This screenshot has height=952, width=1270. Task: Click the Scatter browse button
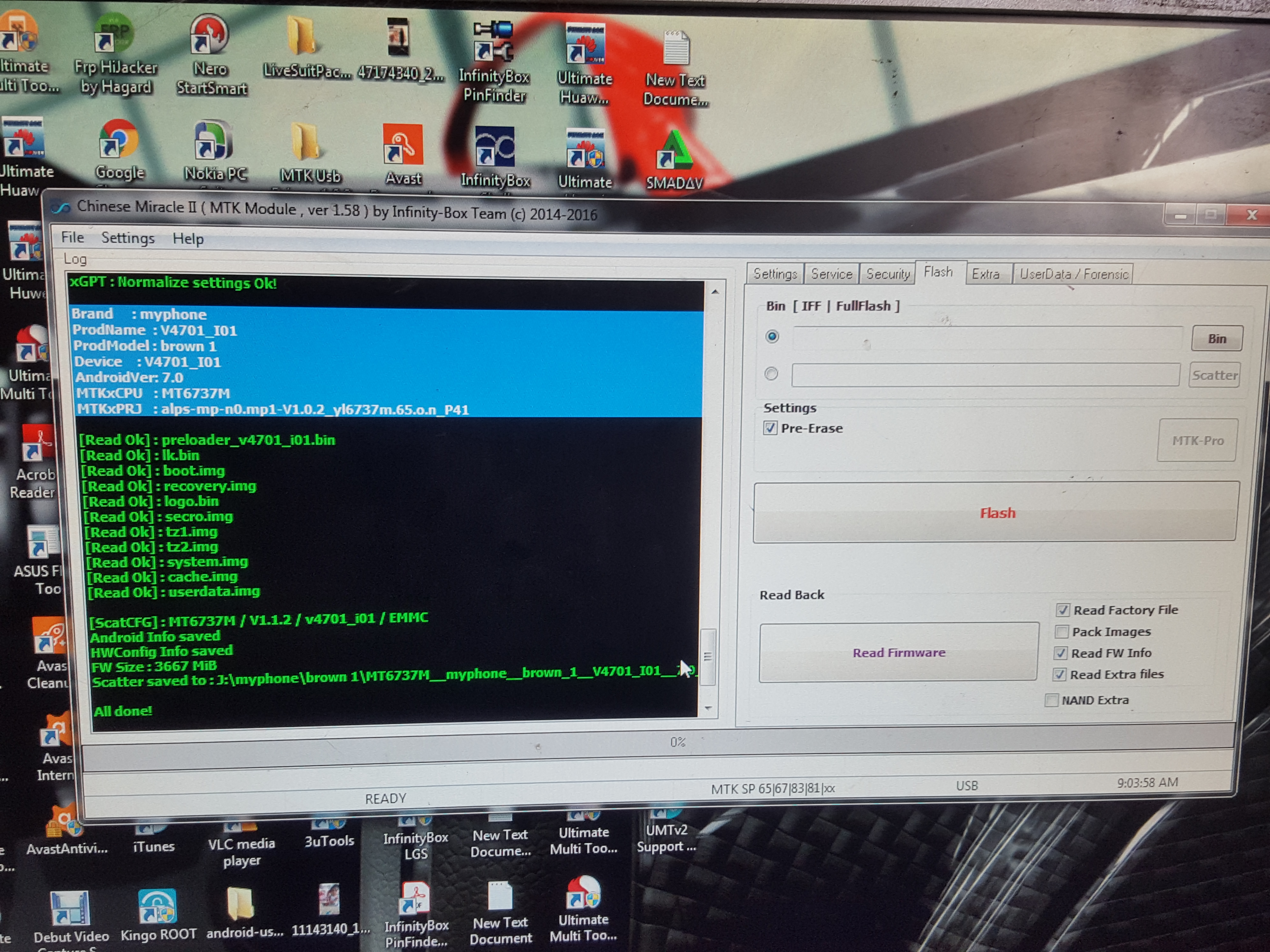[x=1214, y=375]
